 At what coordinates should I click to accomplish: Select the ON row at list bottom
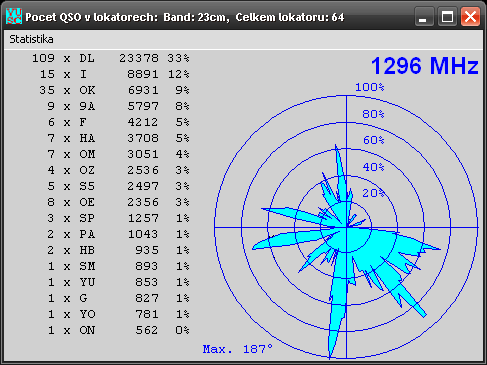(x=118, y=330)
